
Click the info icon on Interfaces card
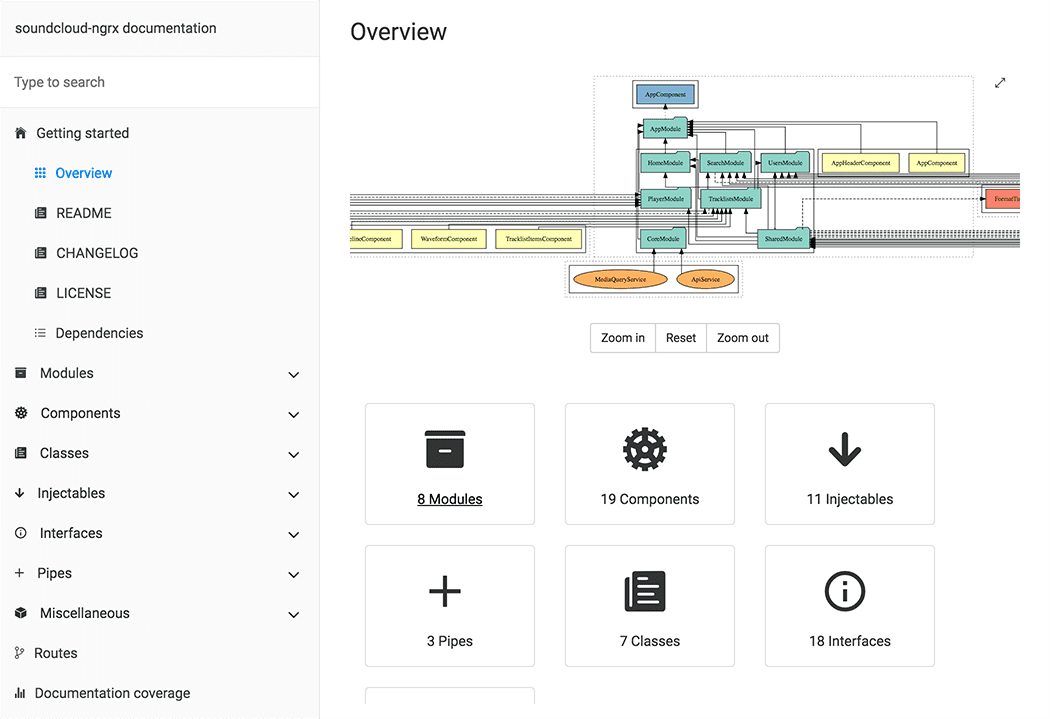845,592
